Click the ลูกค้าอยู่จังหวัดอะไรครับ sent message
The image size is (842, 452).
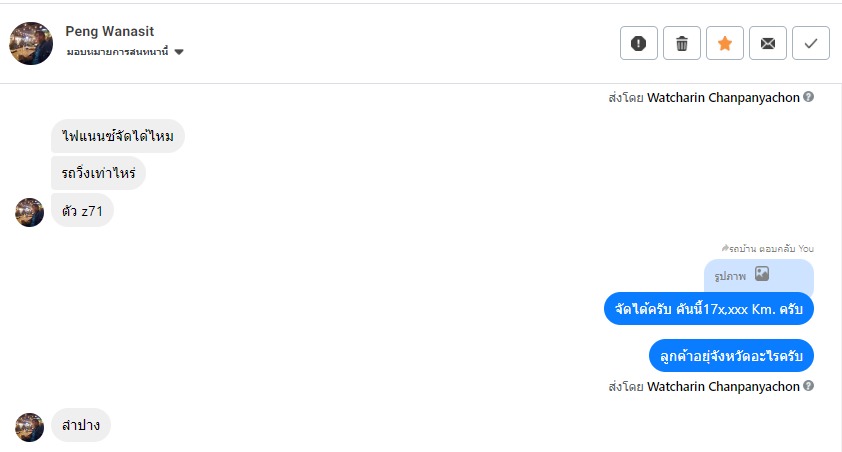pos(731,355)
